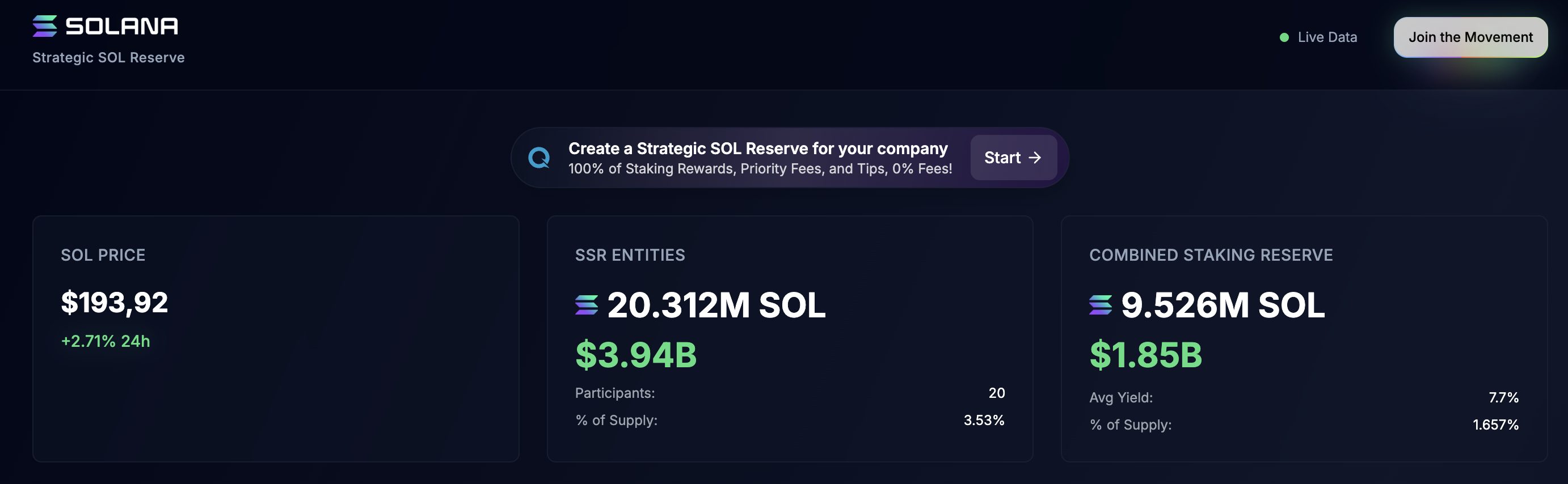Click the blue Q icon in banner

[539, 158]
